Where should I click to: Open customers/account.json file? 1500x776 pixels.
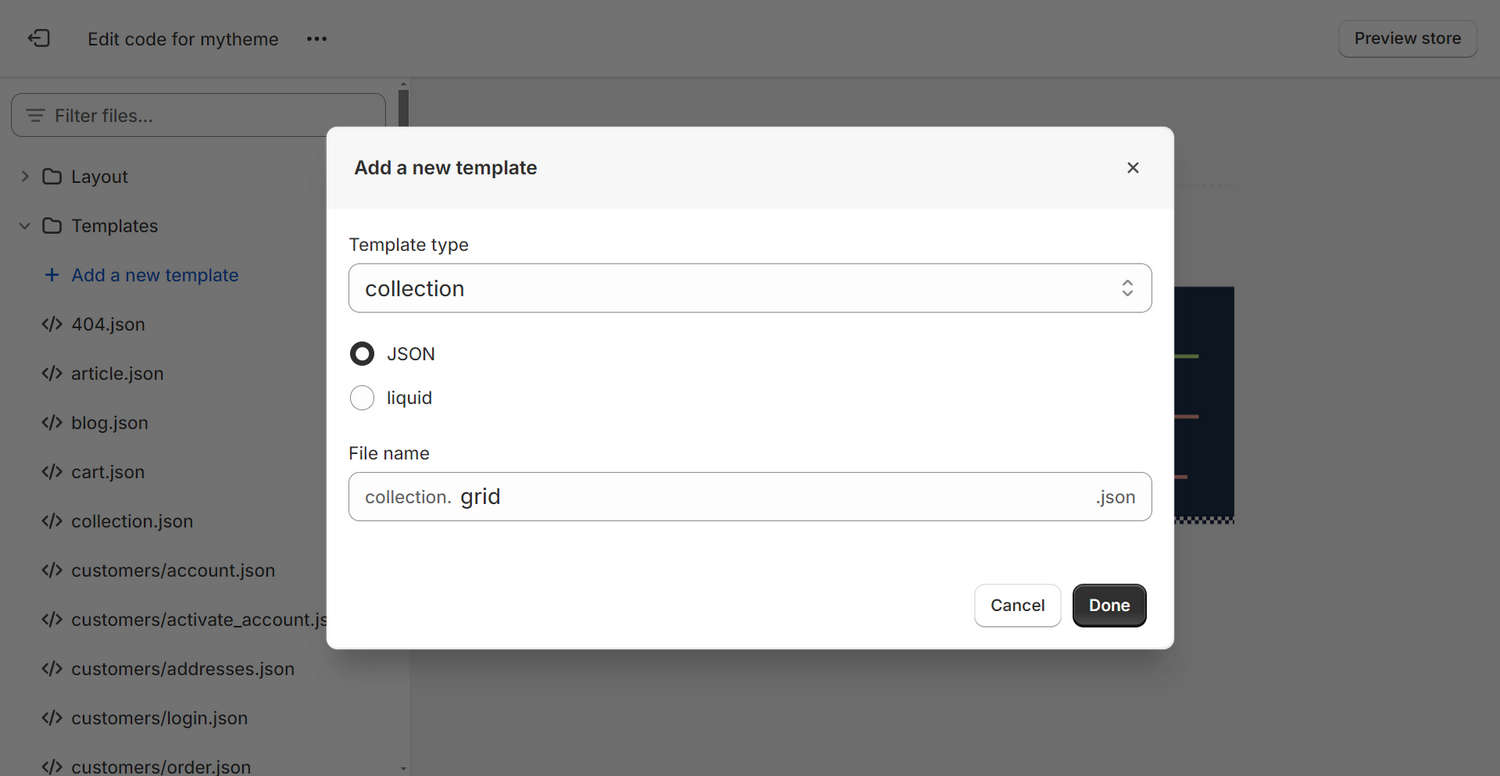[173, 570]
